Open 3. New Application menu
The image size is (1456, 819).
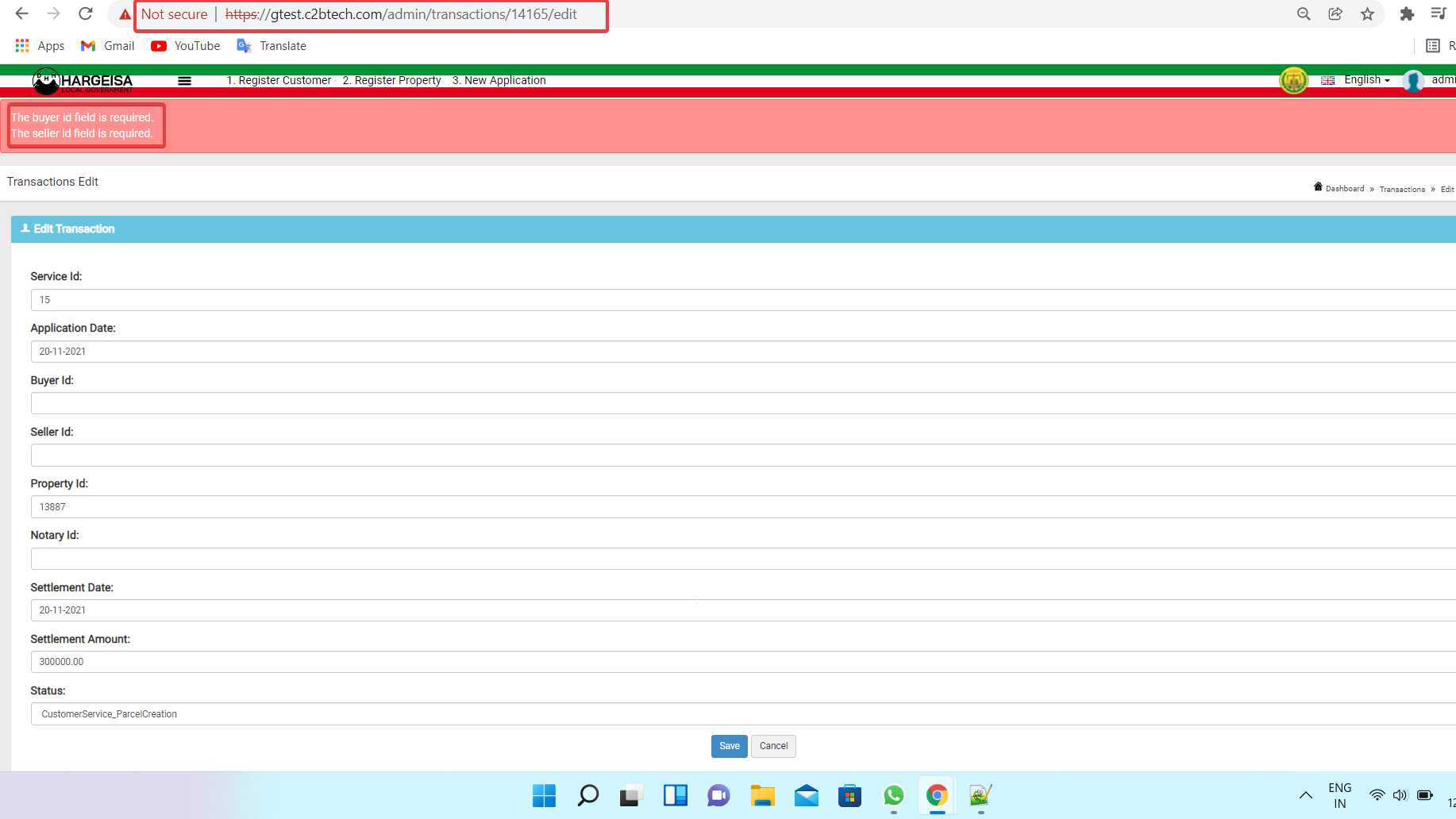tap(499, 80)
